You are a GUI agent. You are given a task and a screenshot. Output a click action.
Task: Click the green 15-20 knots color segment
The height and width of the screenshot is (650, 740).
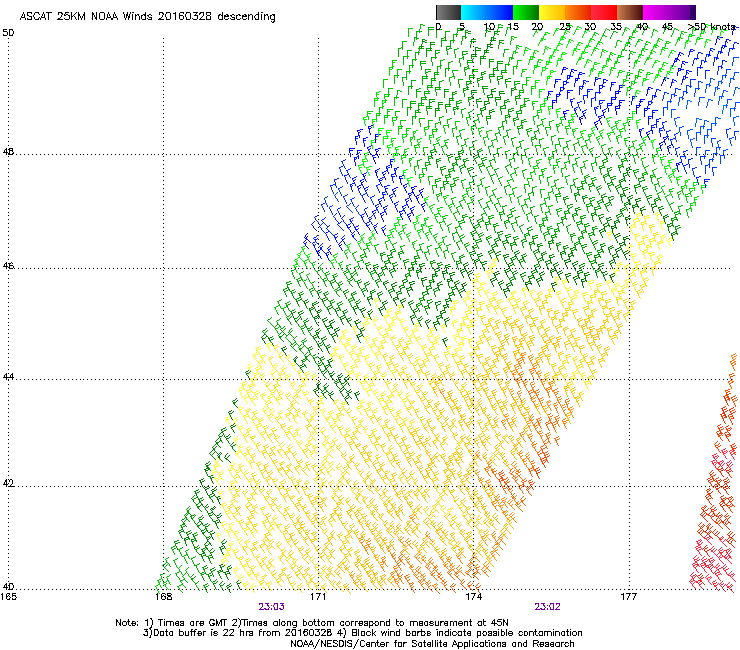pyautogui.click(x=526, y=12)
